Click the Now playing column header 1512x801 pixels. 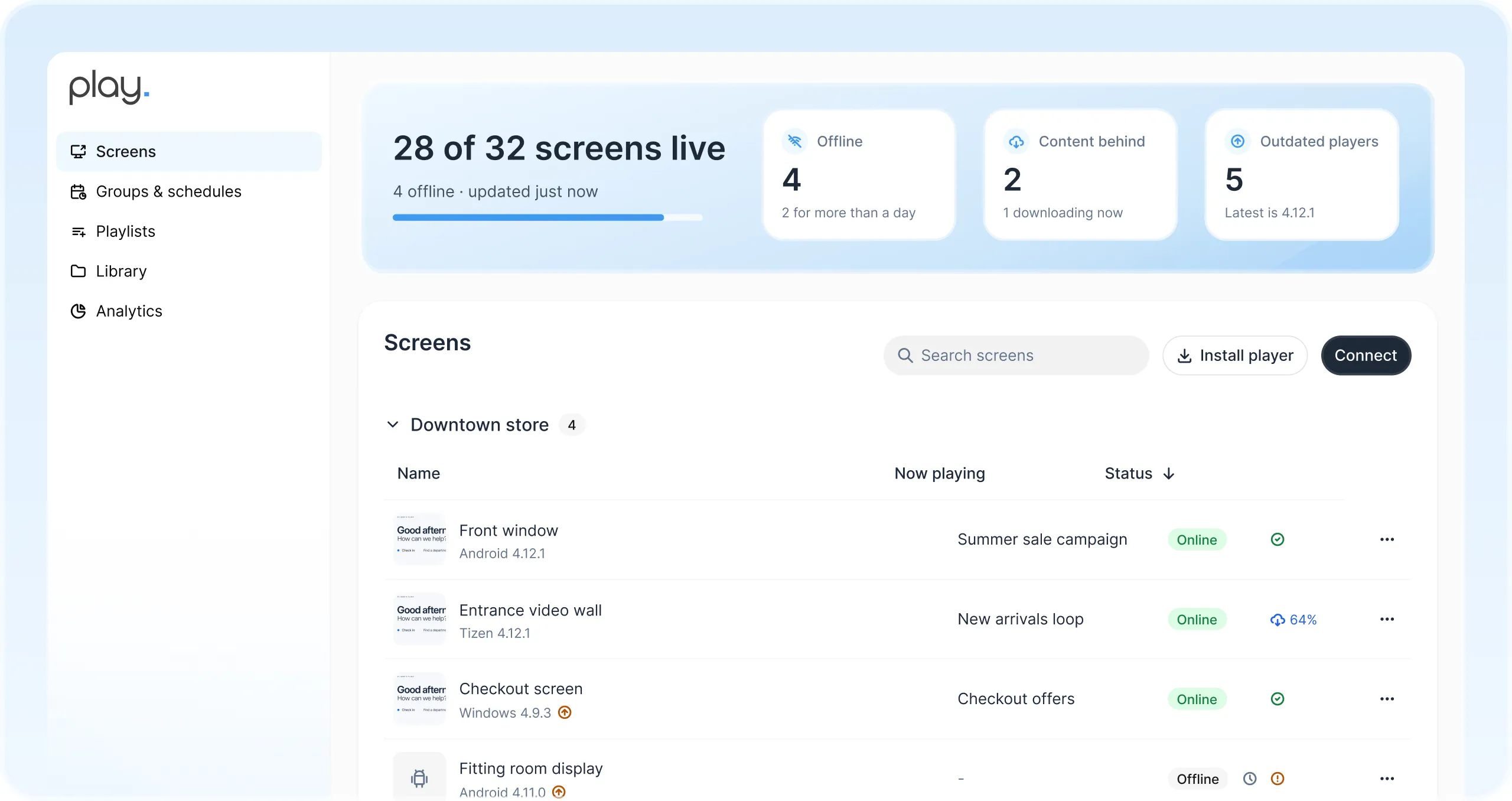(940, 473)
